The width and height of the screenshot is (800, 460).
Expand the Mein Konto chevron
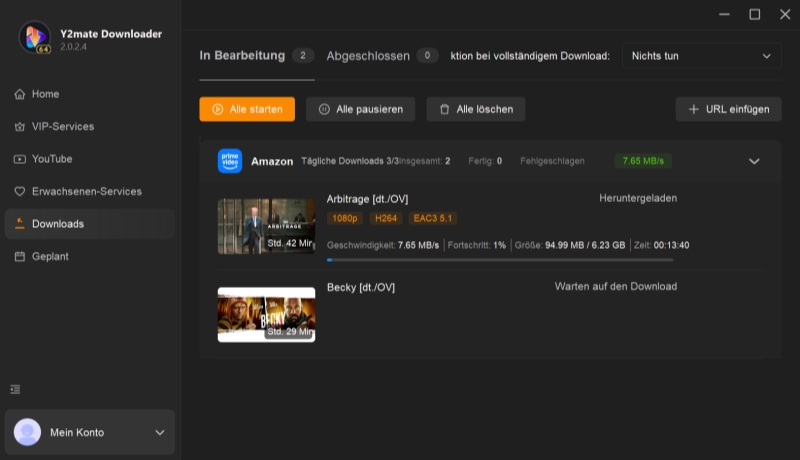point(160,432)
